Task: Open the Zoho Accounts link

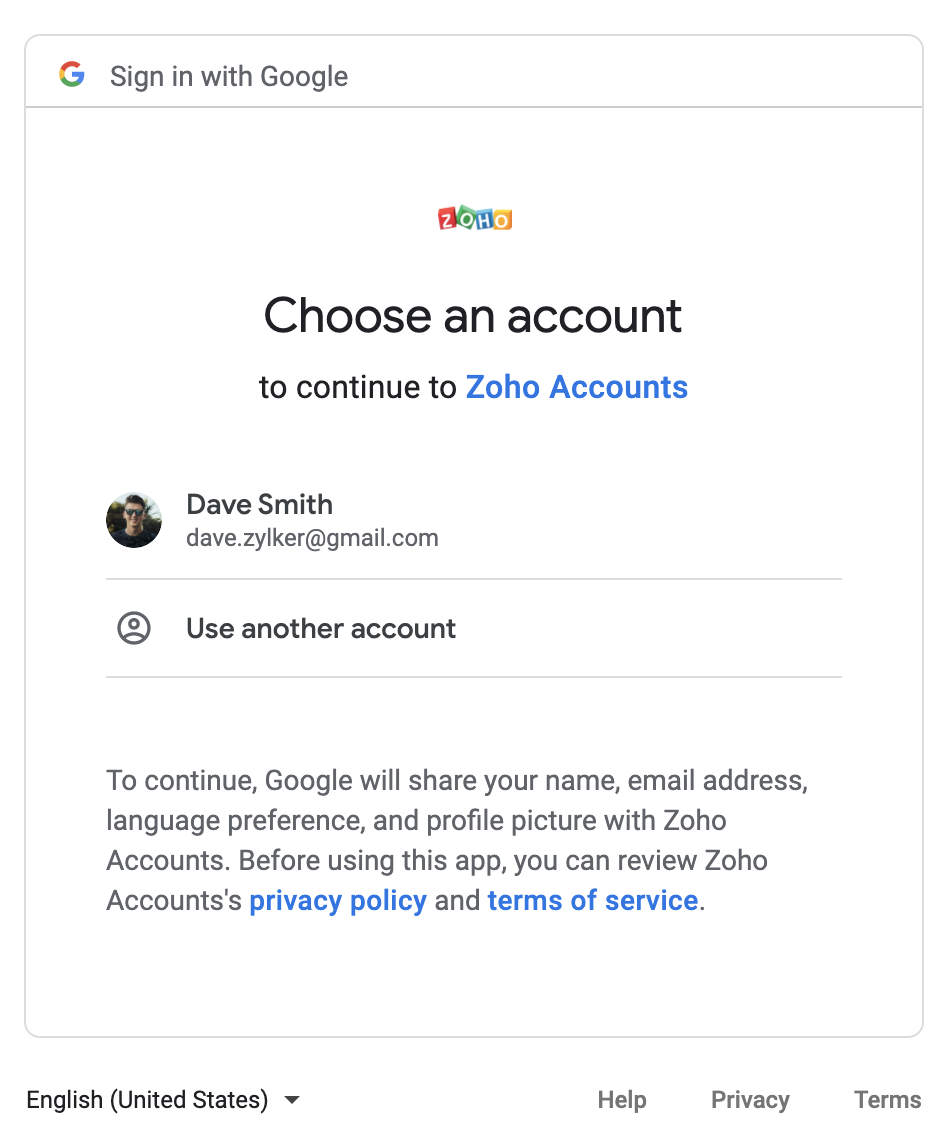Action: point(577,387)
